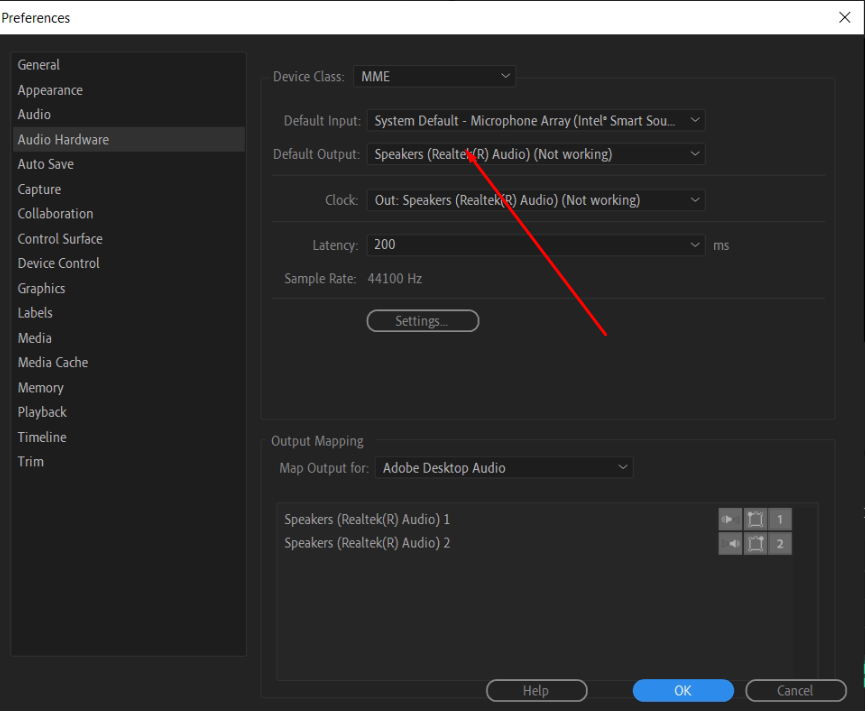Image resolution: width=865 pixels, height=711 pixels.
Task: Open the Map Output for dropdown
Action: [x=504, y=468]
